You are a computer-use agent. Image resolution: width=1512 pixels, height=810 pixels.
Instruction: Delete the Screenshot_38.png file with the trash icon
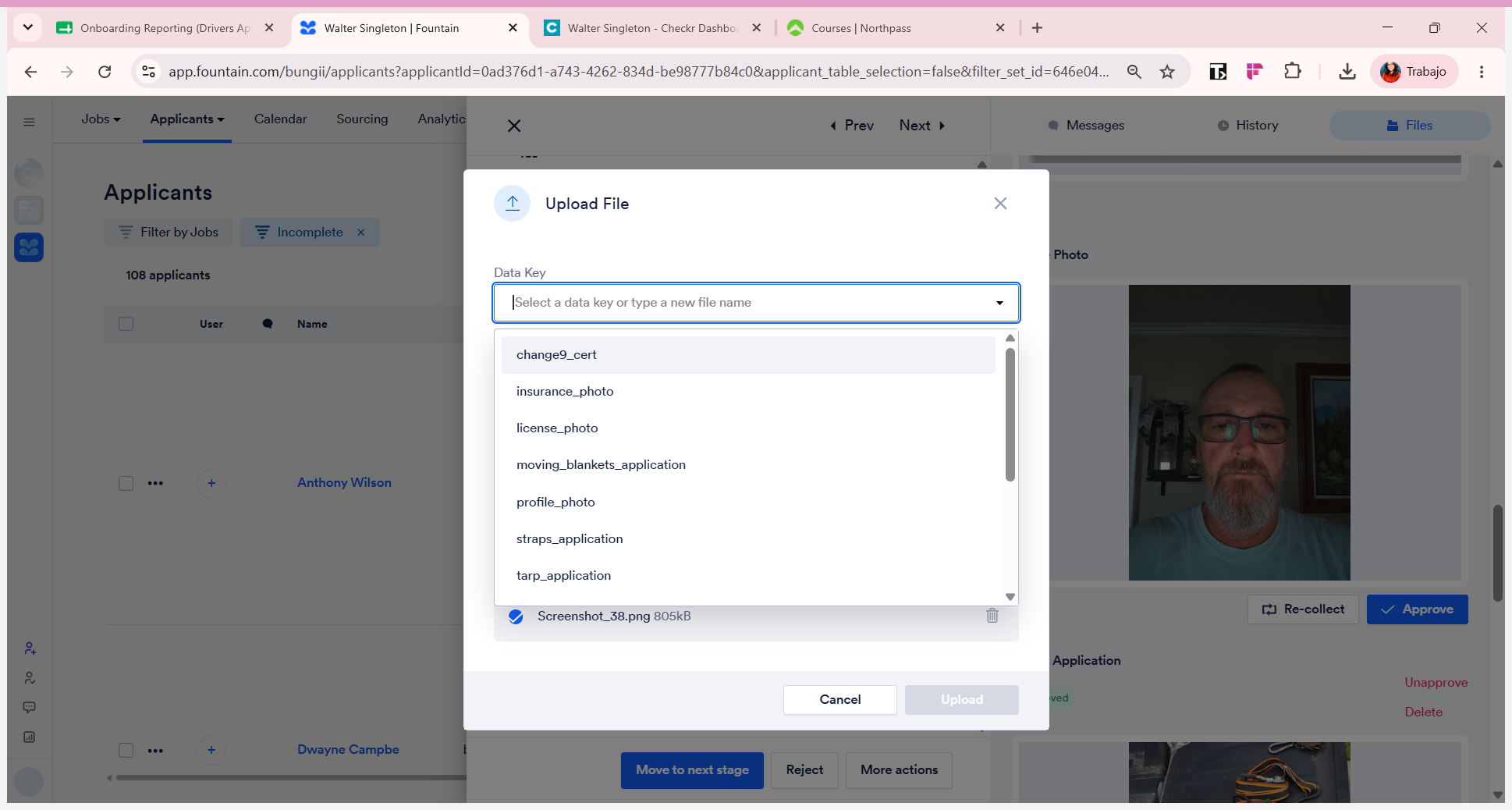[992, 616]
